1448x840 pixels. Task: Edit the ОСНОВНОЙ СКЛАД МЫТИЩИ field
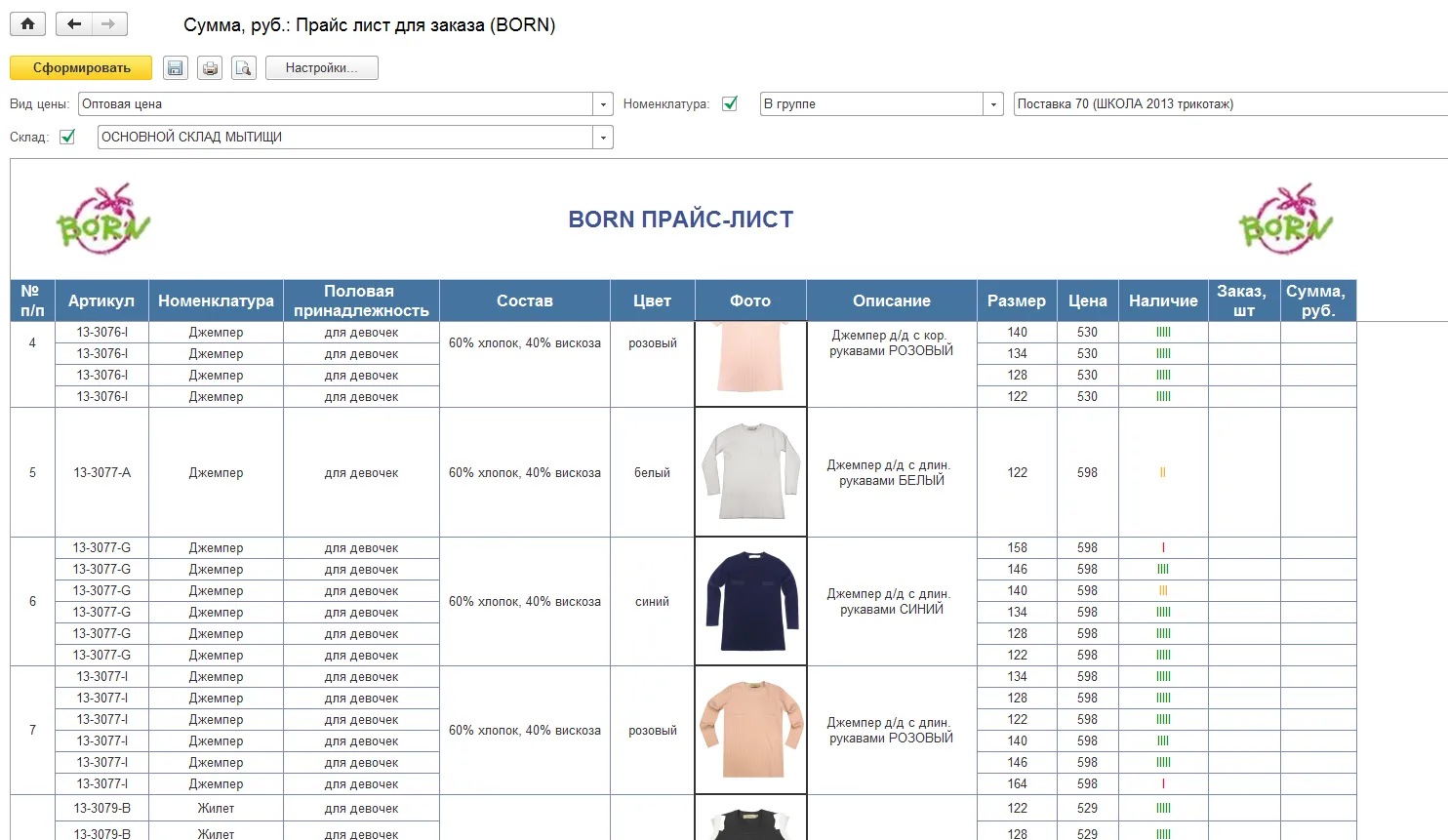click(x=345, y=138)
